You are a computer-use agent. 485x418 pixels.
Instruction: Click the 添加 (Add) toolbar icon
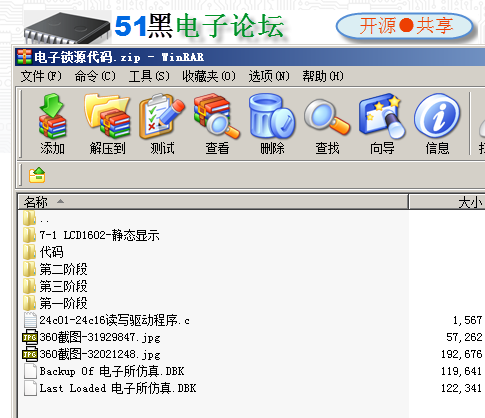[52, 116]
